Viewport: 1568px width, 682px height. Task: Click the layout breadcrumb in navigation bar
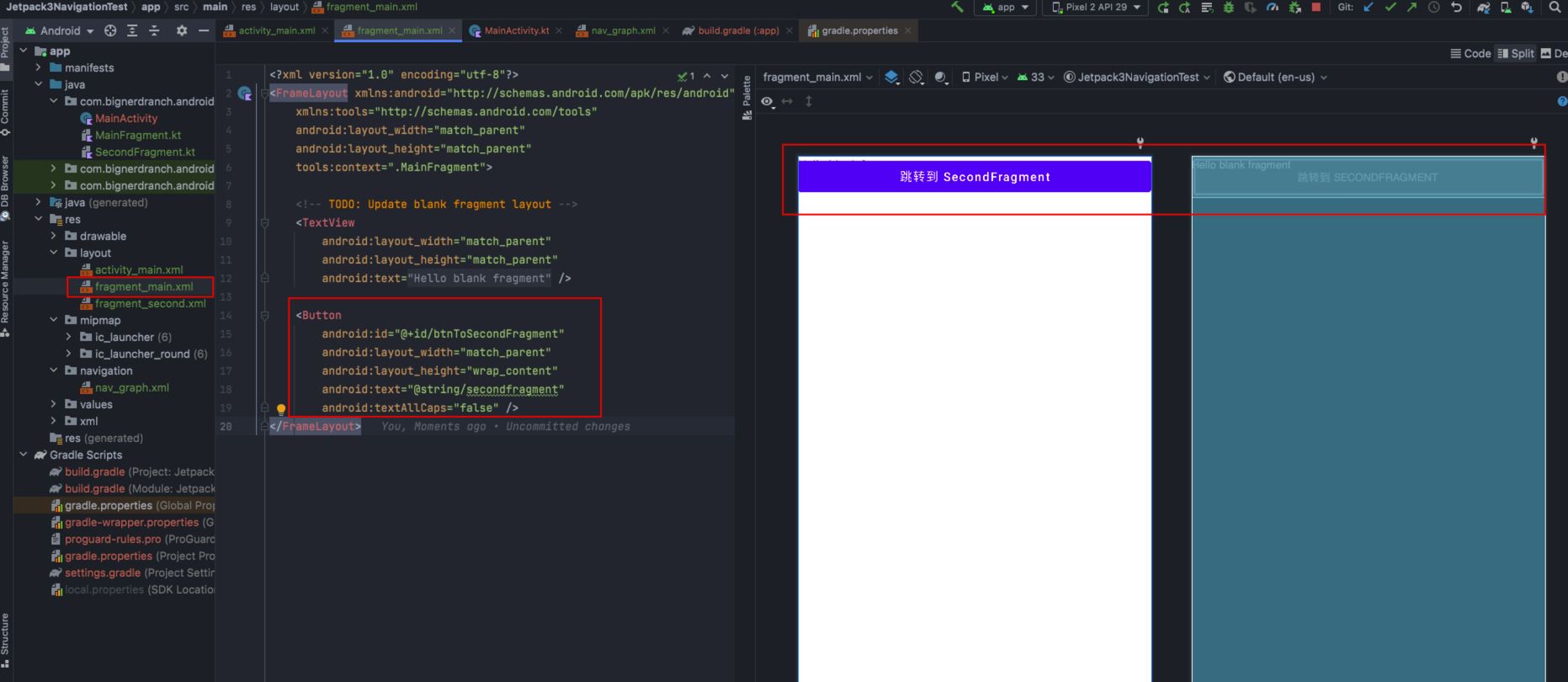coord(284,7)
